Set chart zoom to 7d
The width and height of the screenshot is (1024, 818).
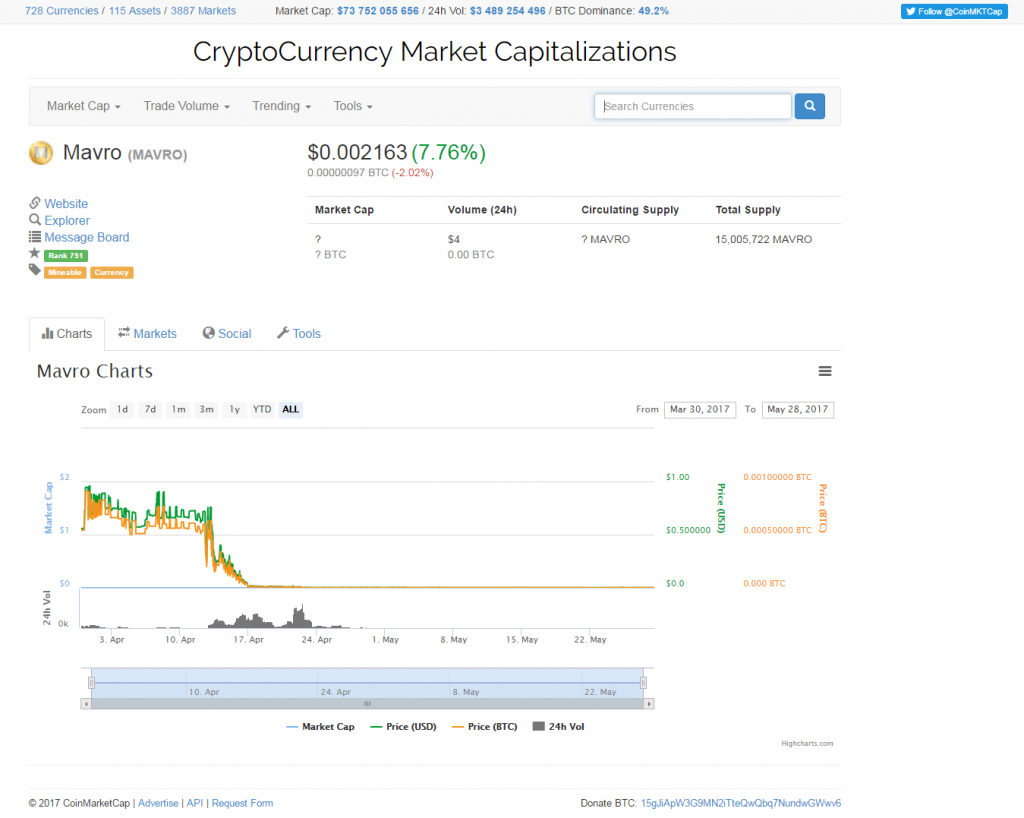150,409
